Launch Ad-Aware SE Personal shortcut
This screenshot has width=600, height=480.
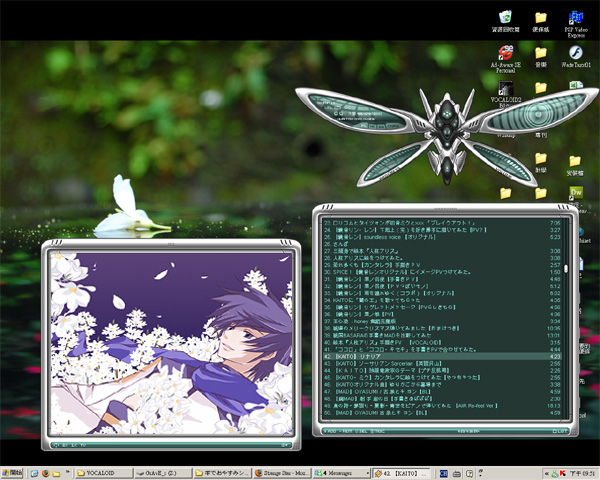pyautogui.click(x=505, y=52)
